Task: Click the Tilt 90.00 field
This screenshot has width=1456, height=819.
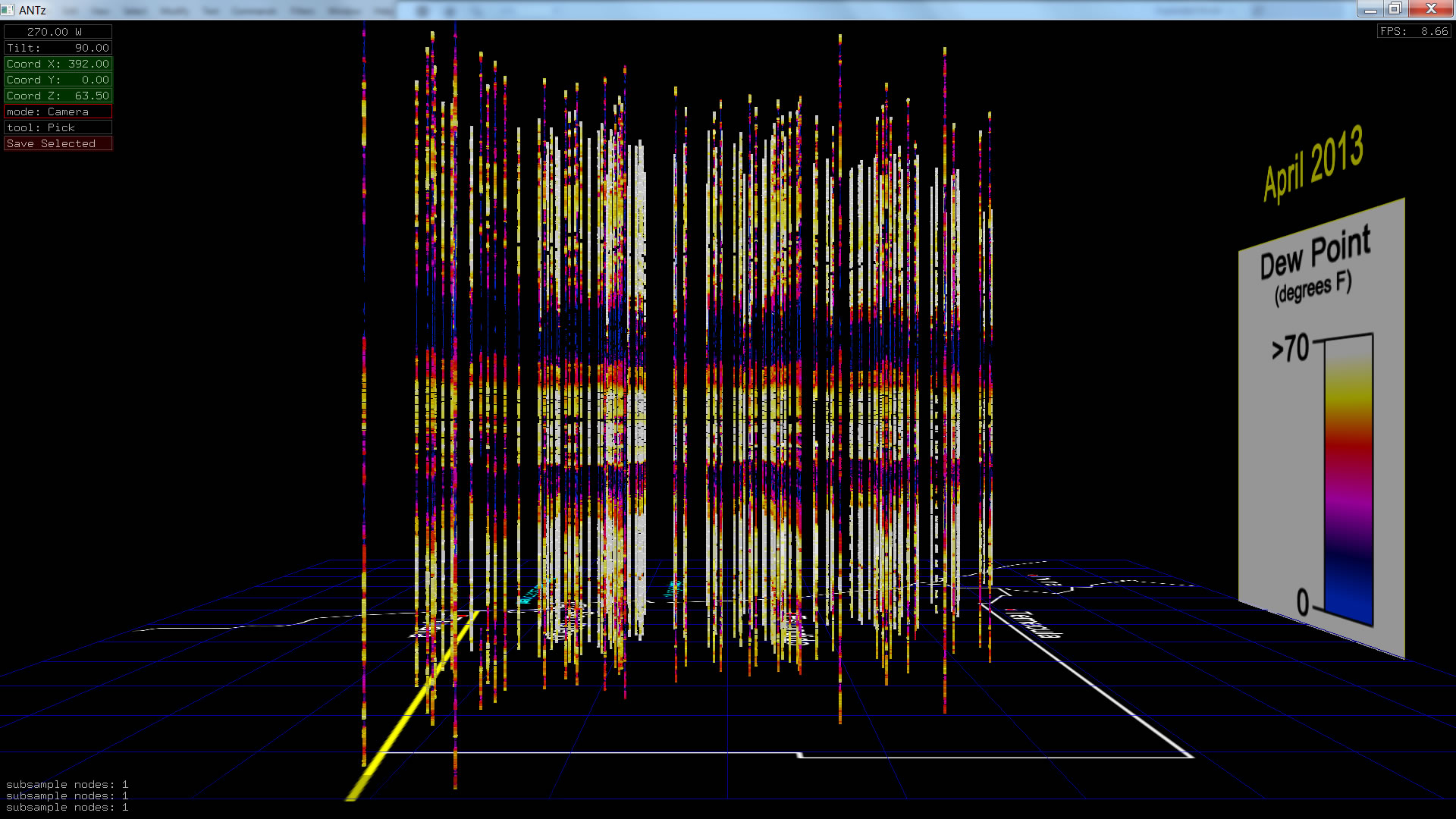Action: (58, 48)
